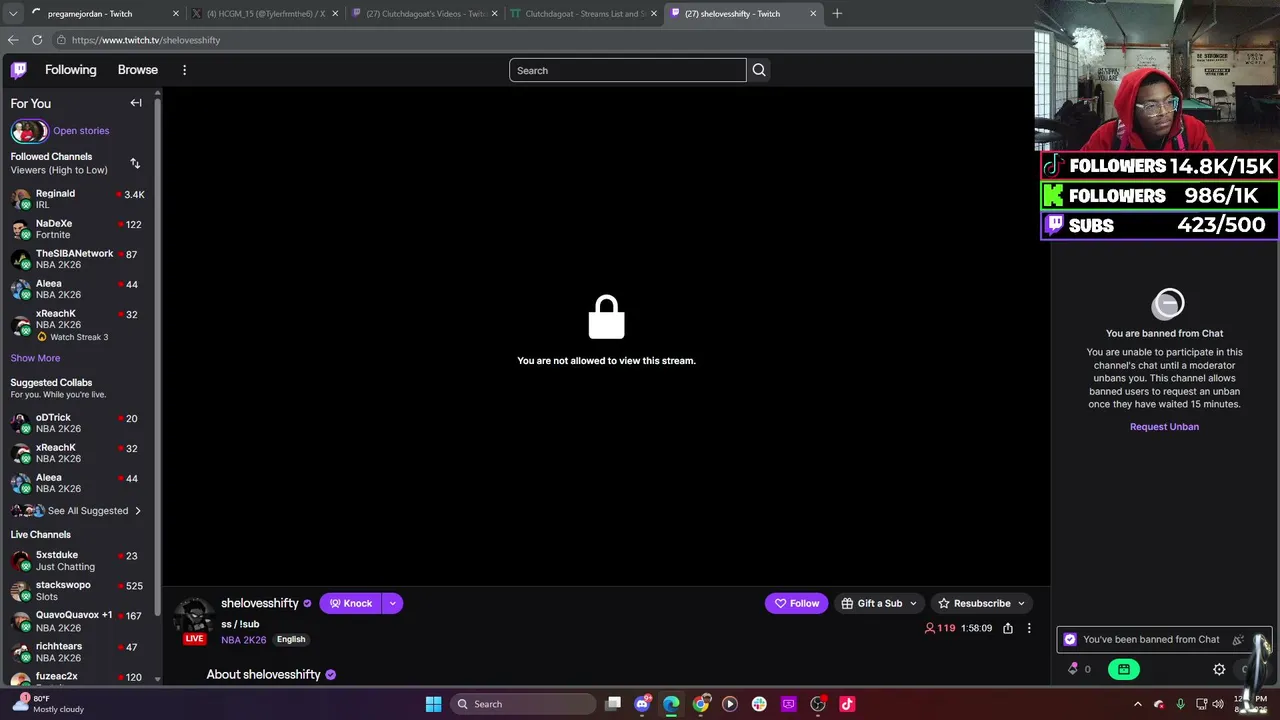Open Discord from the taskbar
1280x720 pixels.
(x=642, y=704)
